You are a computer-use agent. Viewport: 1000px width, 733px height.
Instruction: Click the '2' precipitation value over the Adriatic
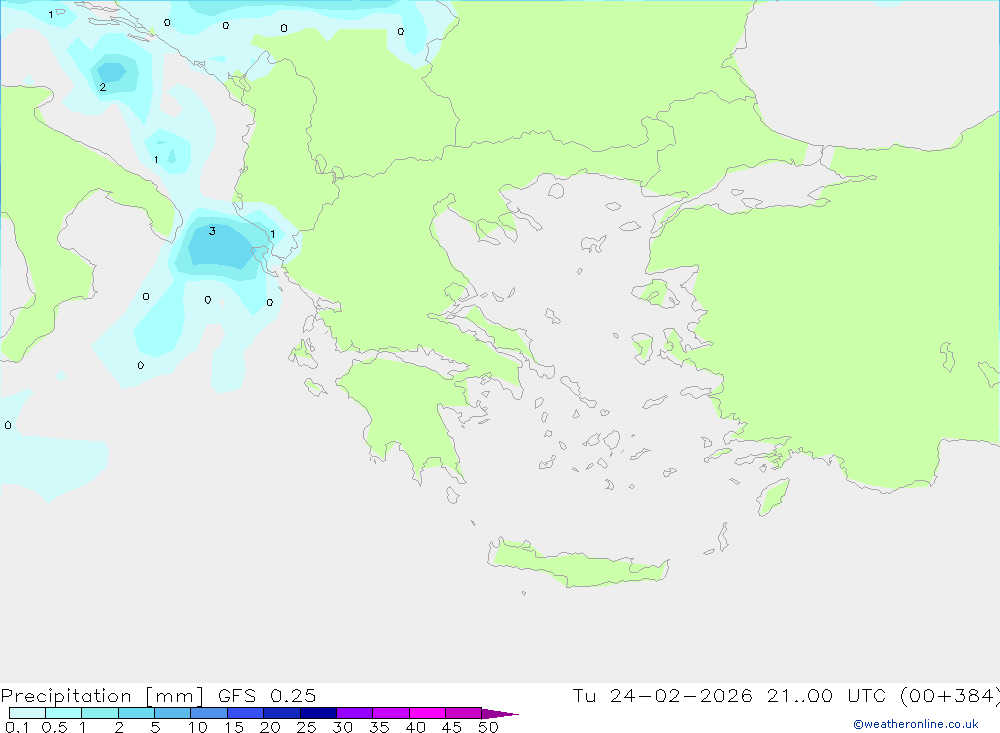tap(103, 87)
